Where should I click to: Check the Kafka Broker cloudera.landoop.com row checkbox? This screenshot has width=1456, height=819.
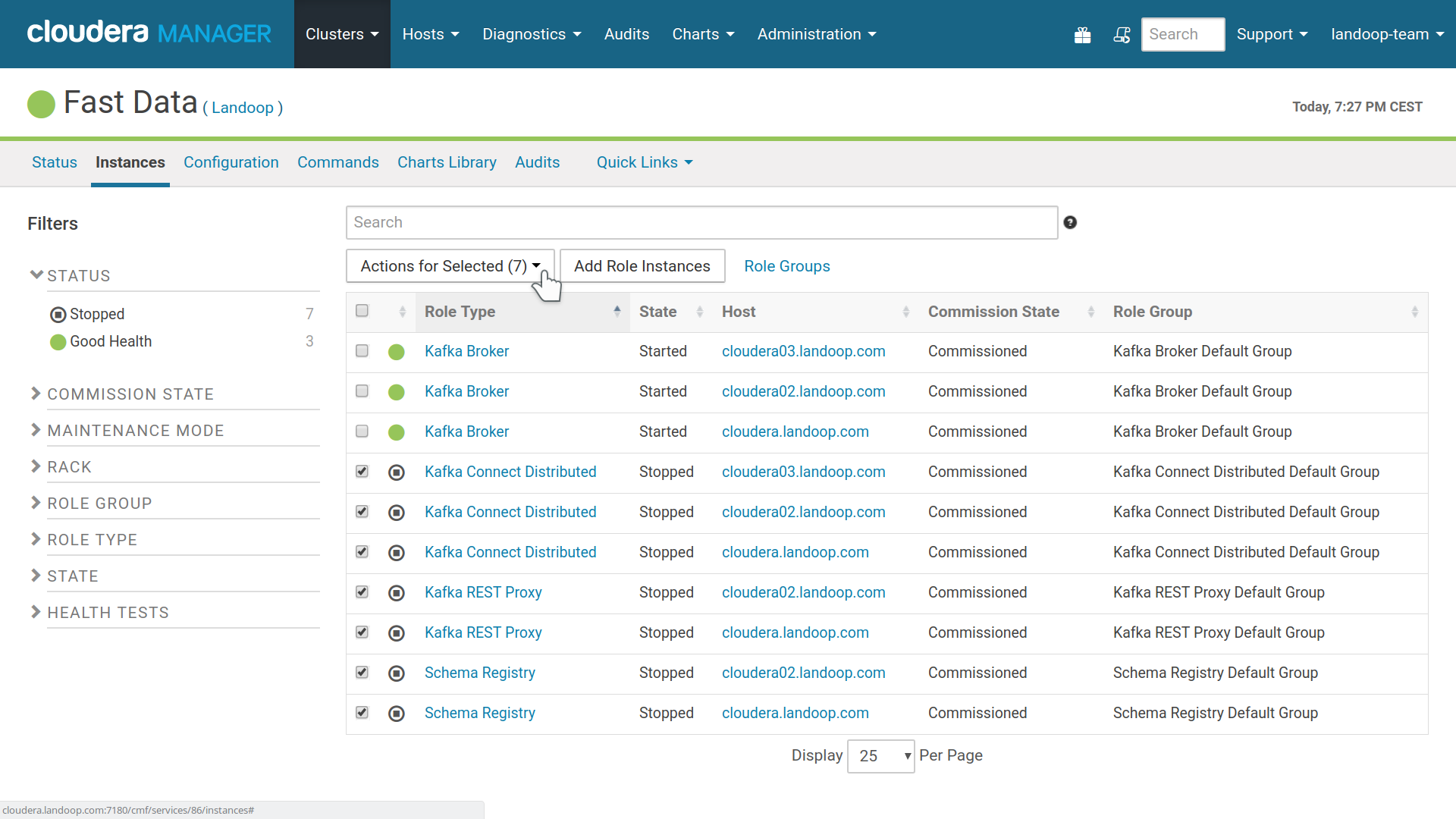point(362,431)
